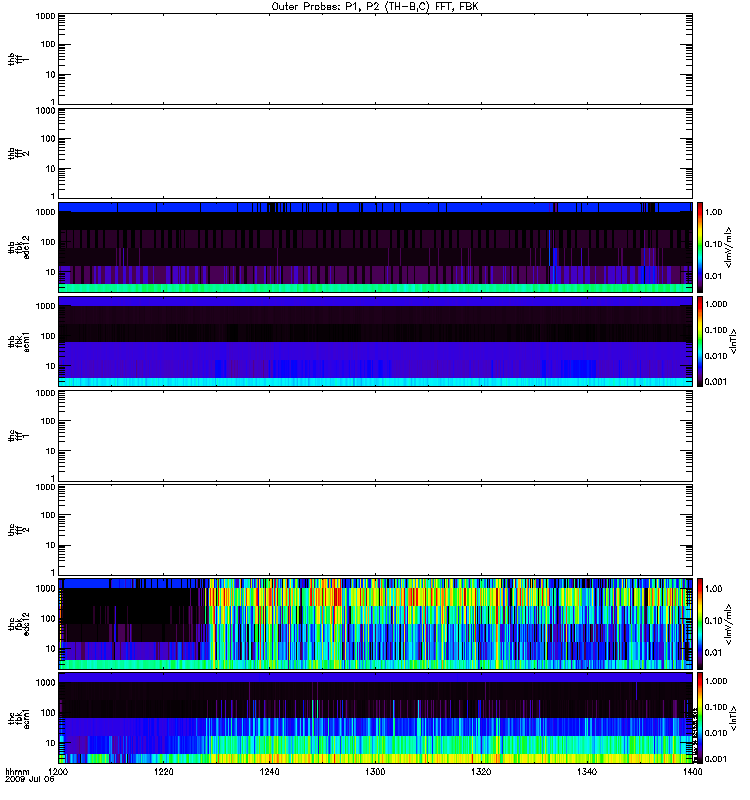Click the "<|mV/m|>" unit label beside thc edc12 color bar
Image resolution: width=750 pixels, height=800 pixels.
[x=729, y=623]
